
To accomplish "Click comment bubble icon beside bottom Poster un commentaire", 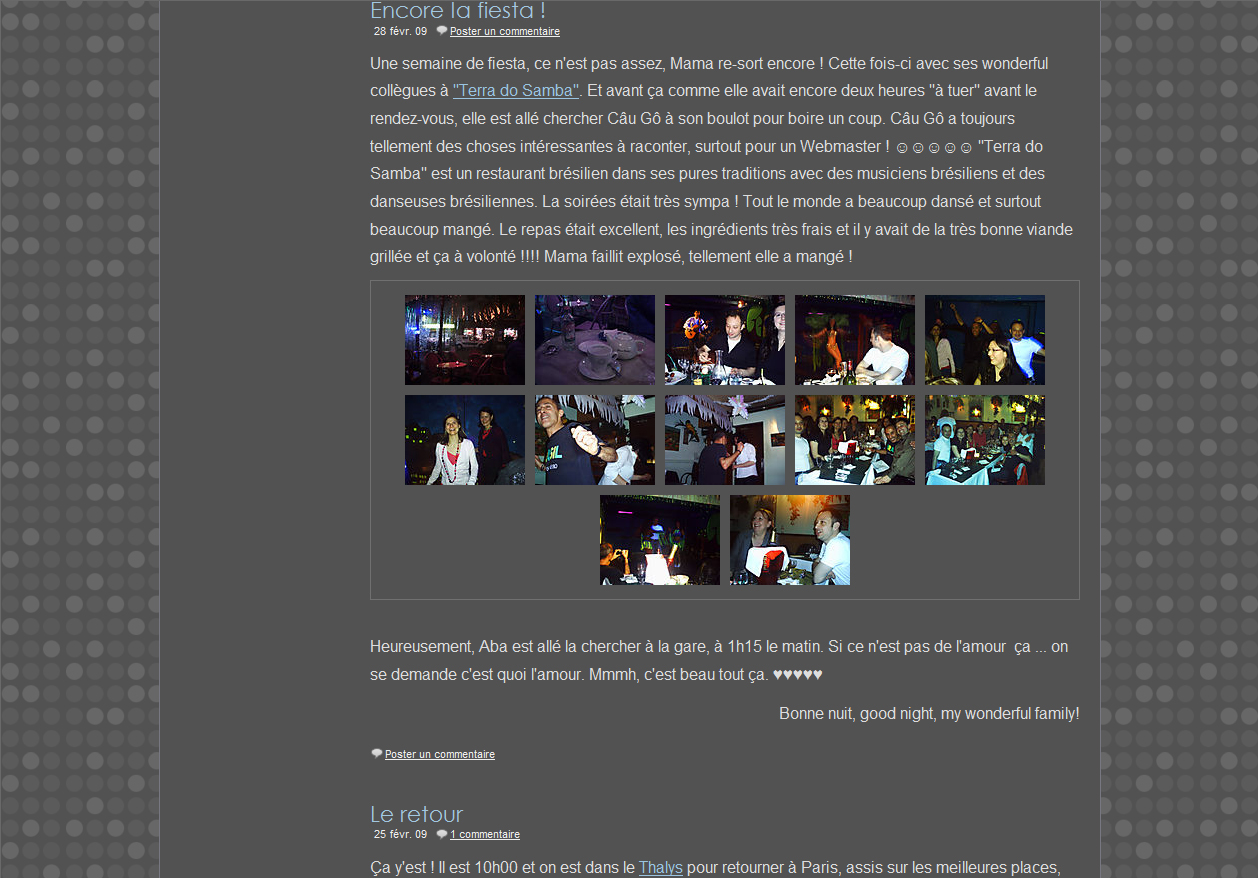I will (376, 754).
